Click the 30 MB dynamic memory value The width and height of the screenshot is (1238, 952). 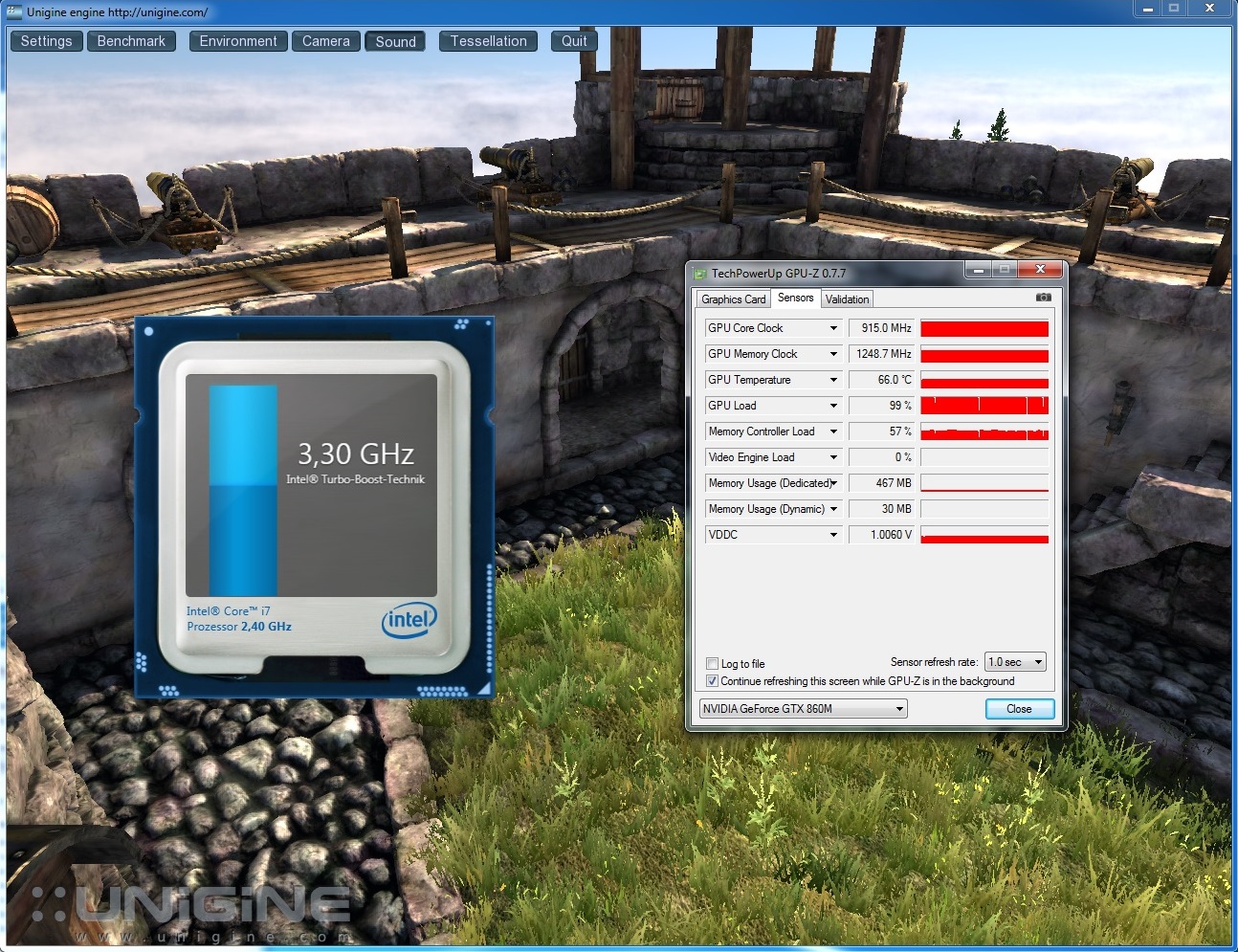(881, 509)
